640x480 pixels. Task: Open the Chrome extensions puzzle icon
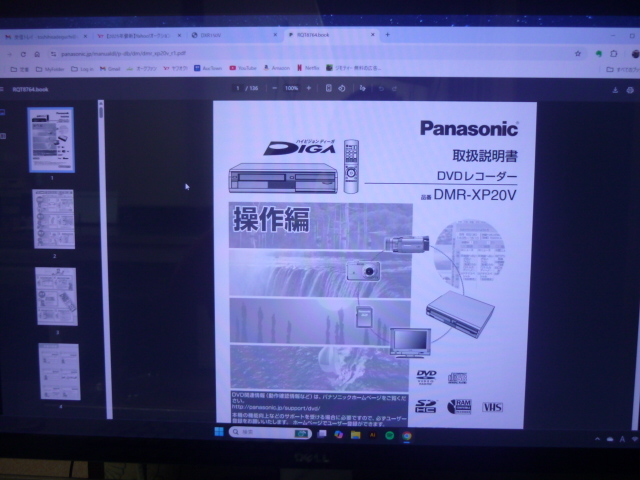point(613,53)
